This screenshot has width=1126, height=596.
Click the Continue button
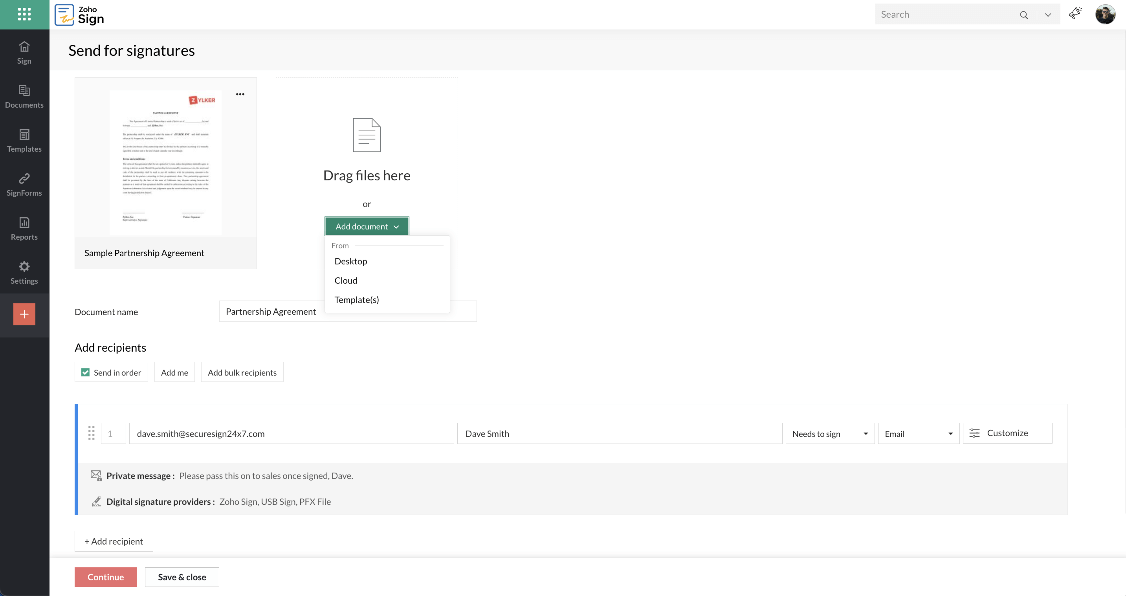point(105,577)
